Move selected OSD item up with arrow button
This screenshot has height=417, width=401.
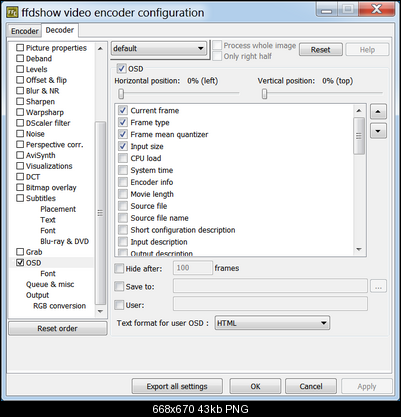pos(378,111)
